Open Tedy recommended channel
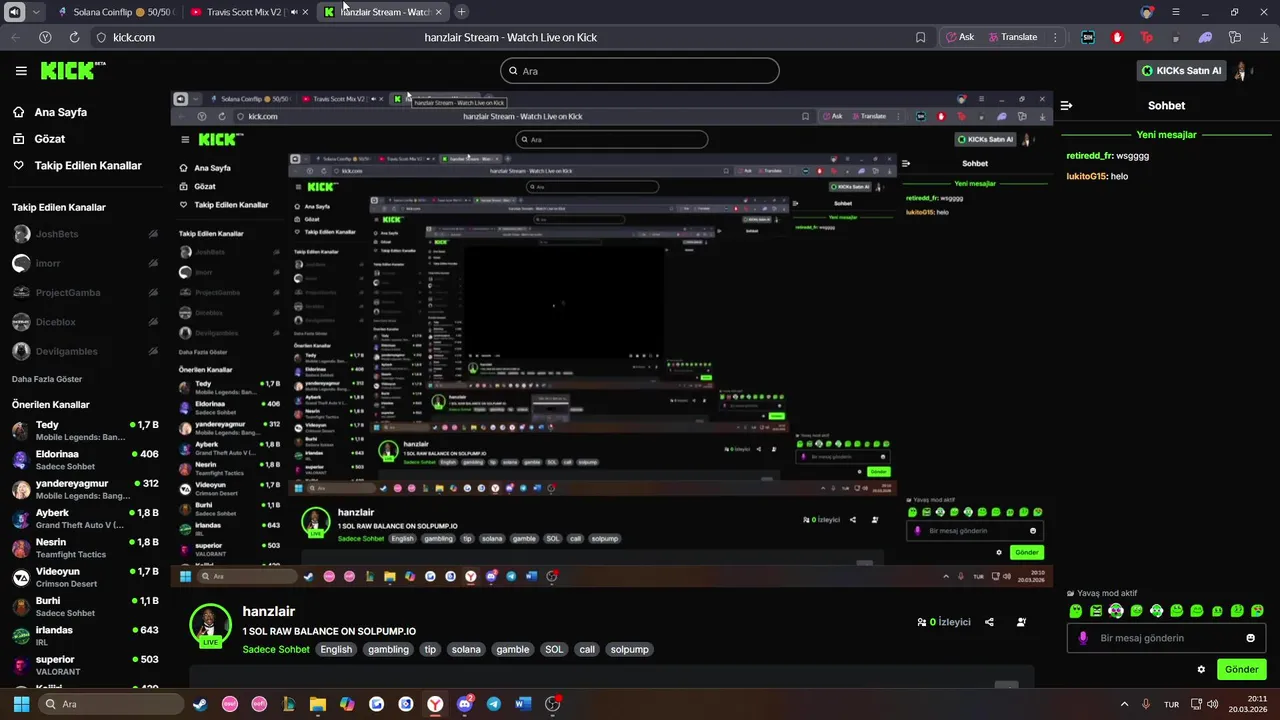The height and width of the screenshot is (720, 1280). tap(85, 431)
